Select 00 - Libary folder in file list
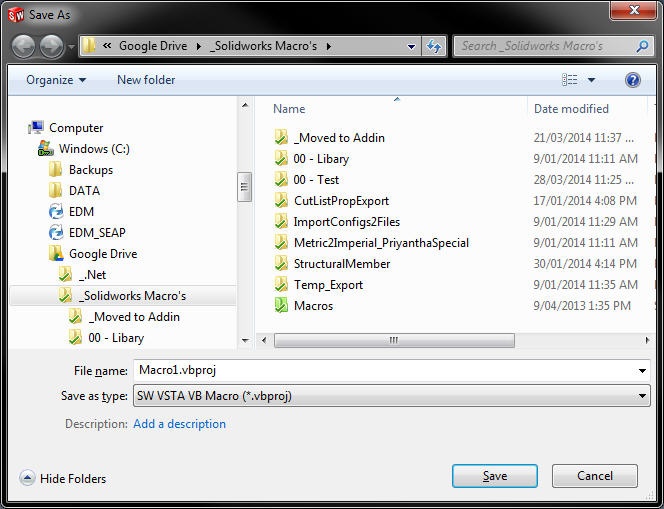Screen dimensions: 664x509 click(321, 159)
